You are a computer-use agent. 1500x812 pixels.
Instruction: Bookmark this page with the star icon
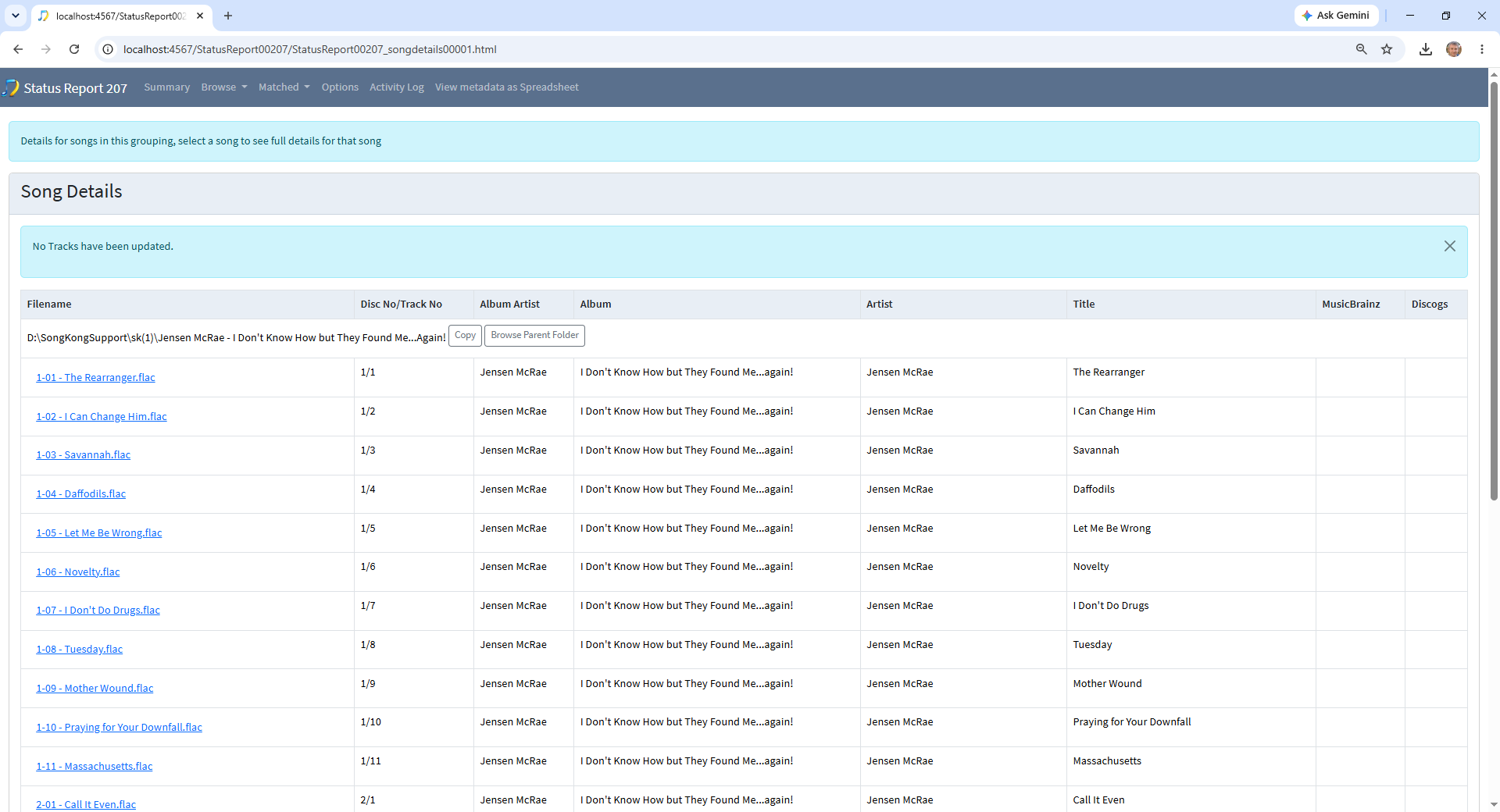coord(1387,49)
